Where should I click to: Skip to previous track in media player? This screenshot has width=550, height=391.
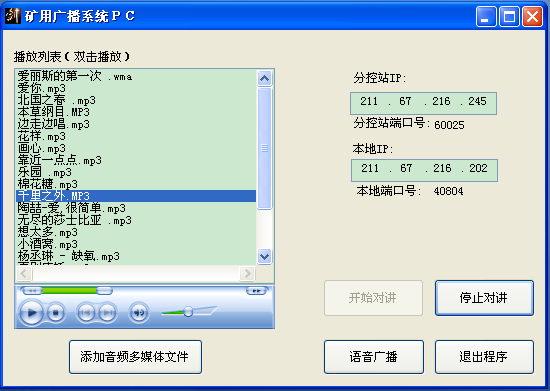pyautogui.click(x=86, y=312)
